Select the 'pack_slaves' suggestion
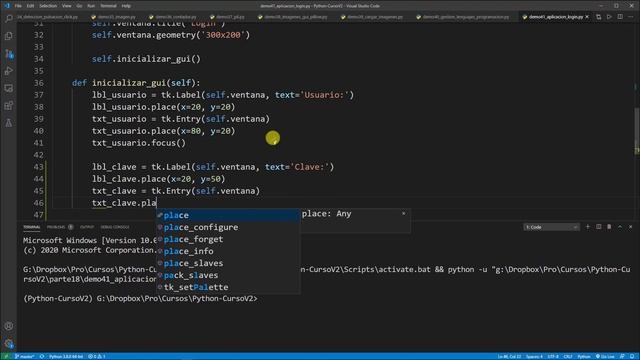Viewport: 640px width, 360px height. [x=228, y=275]
